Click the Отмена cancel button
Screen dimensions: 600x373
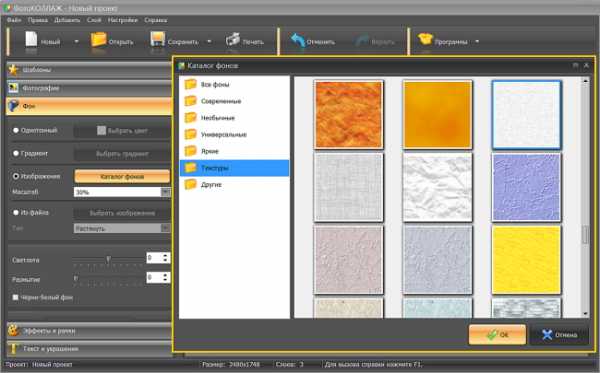pyautogui.click(x=559, y=335)
